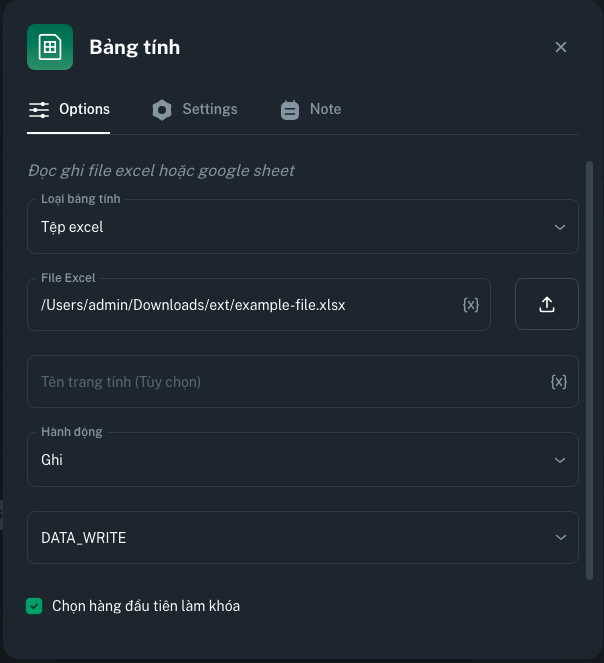Screen dimensions: 604x663
Task: Click the Tên trang tính input field
Action: pos(302,381)
